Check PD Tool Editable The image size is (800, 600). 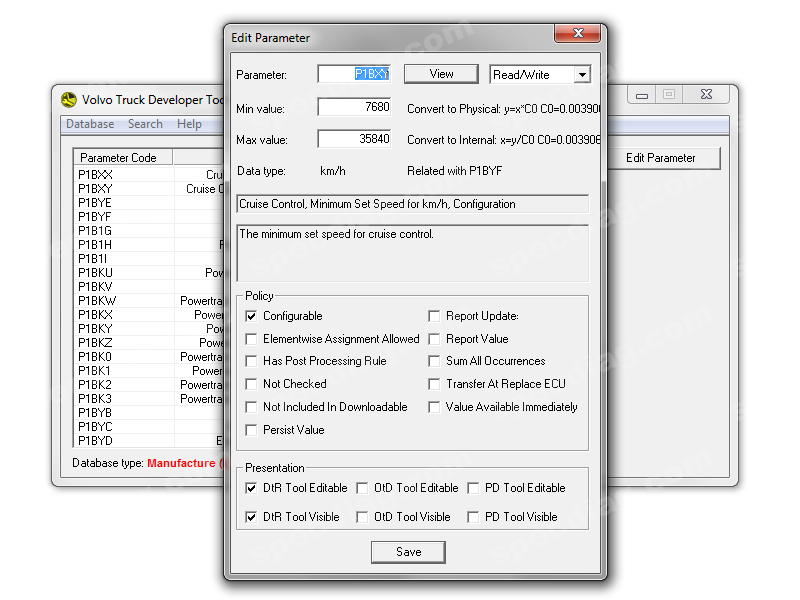pyautogui.click(x=473, y=488)
